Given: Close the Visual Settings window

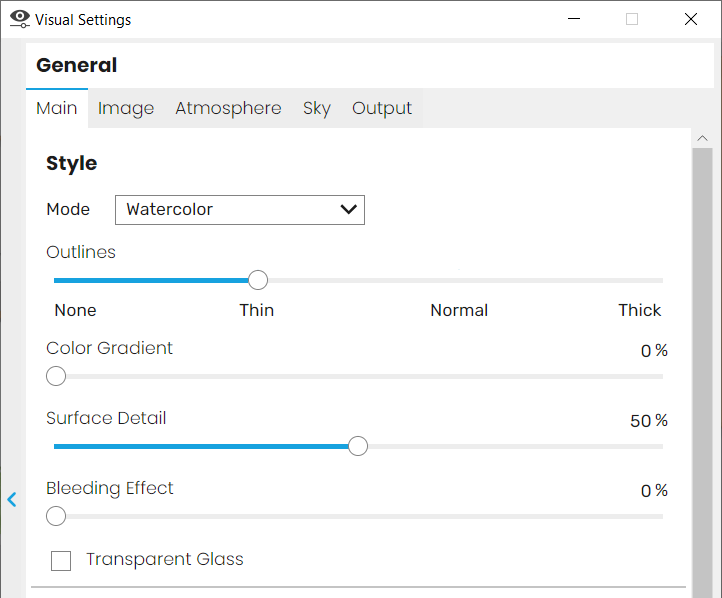Looking at the screenshot, I should [x=691, y=19].
